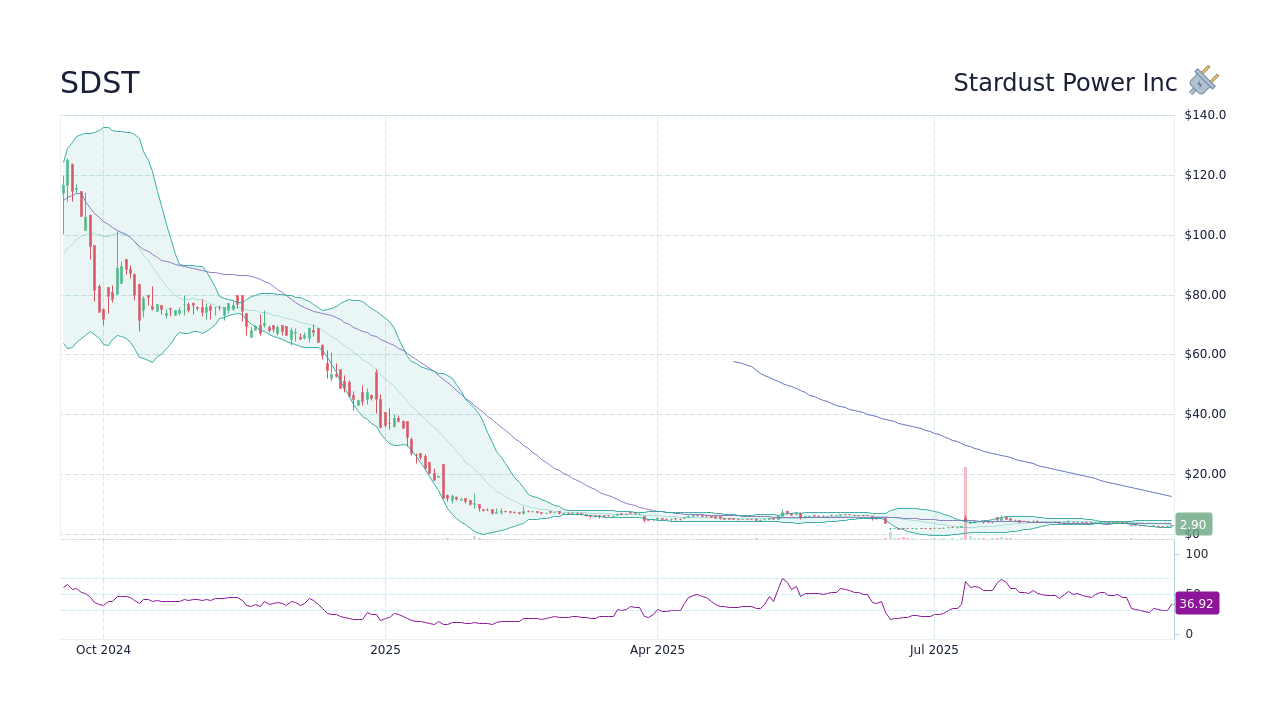Click the green 2.90 current price badge
The image size is (1280, 720).
[1192, 523]
